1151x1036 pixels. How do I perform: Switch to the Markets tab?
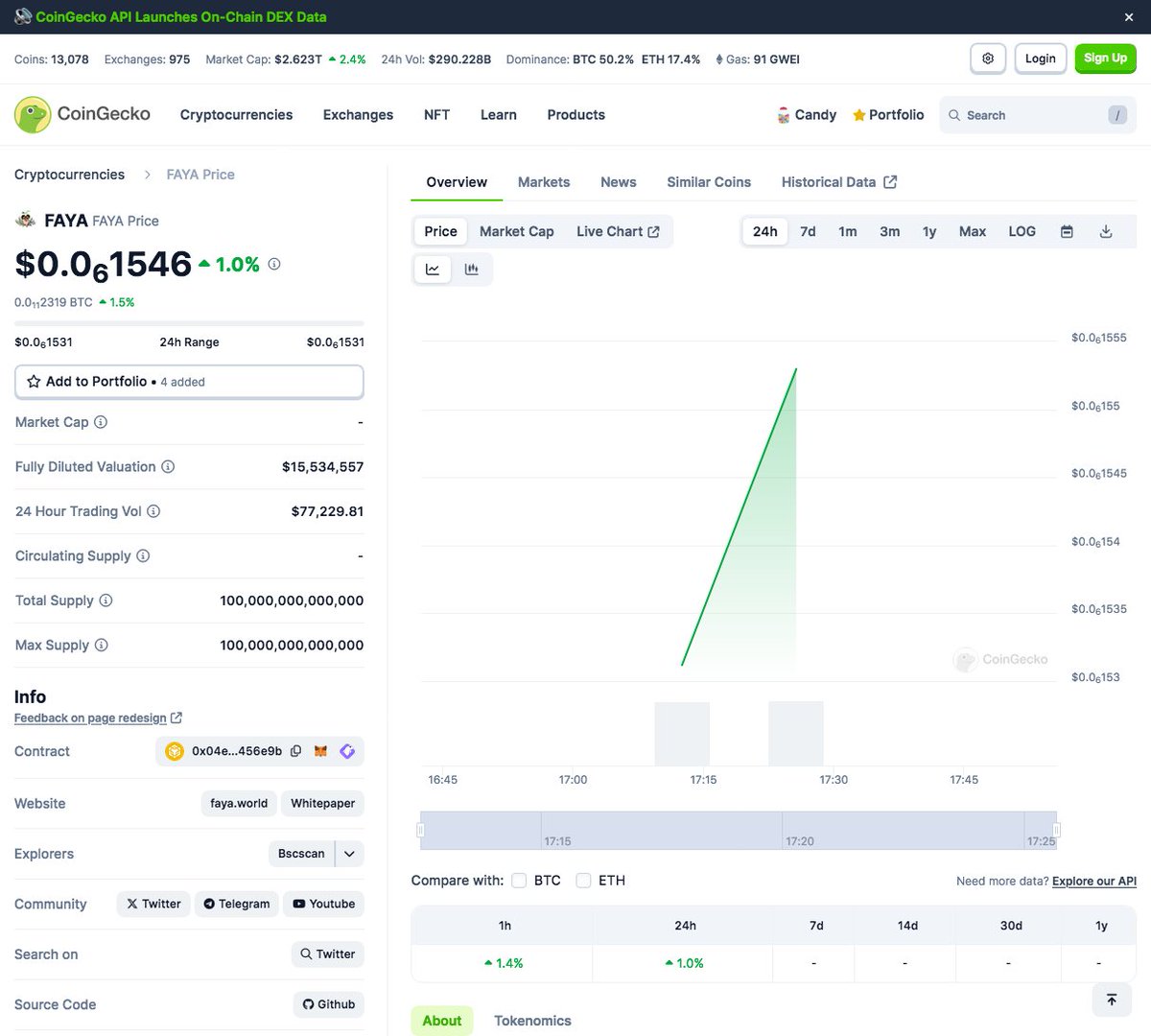point(544,182)
